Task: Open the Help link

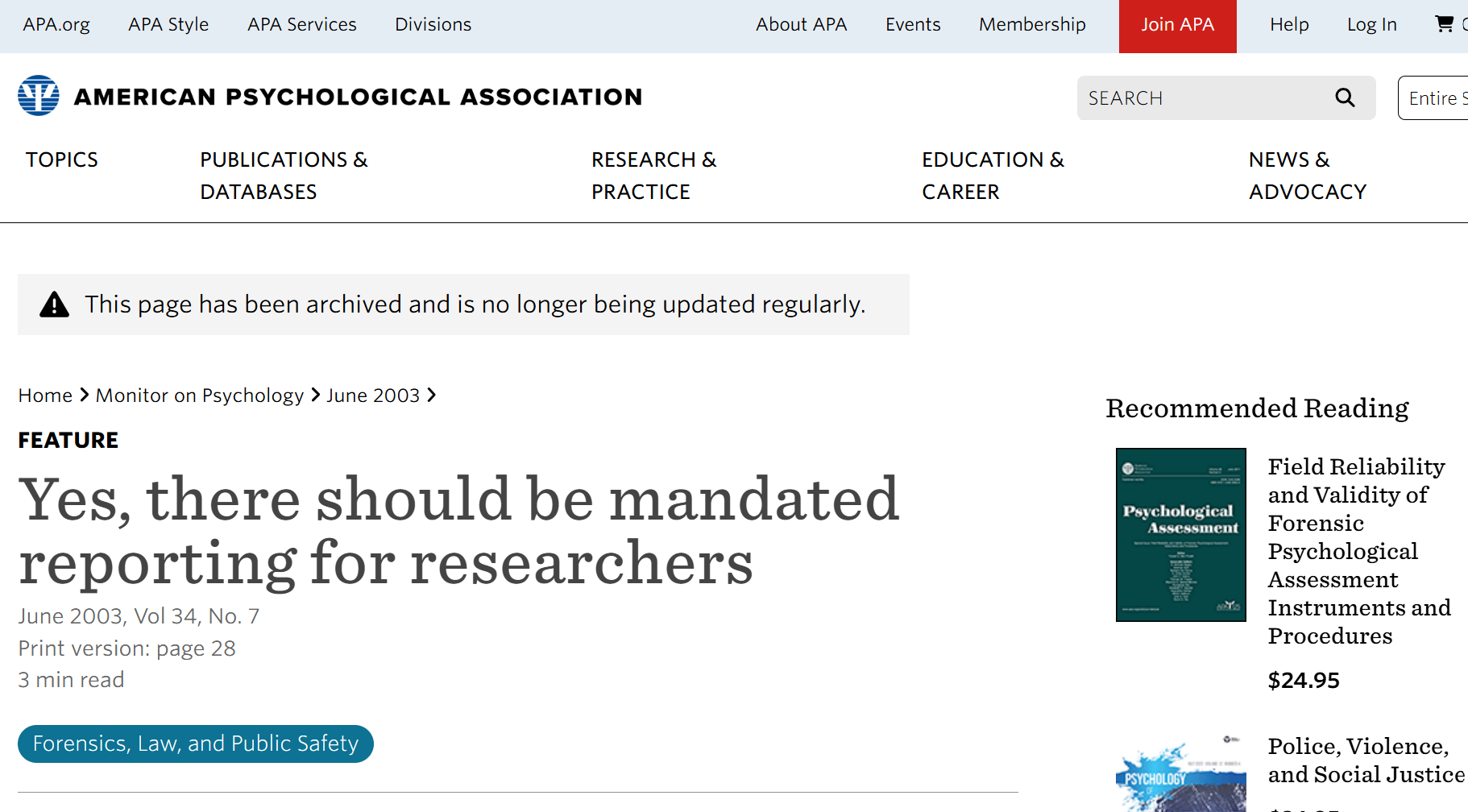Action: 1289,25
